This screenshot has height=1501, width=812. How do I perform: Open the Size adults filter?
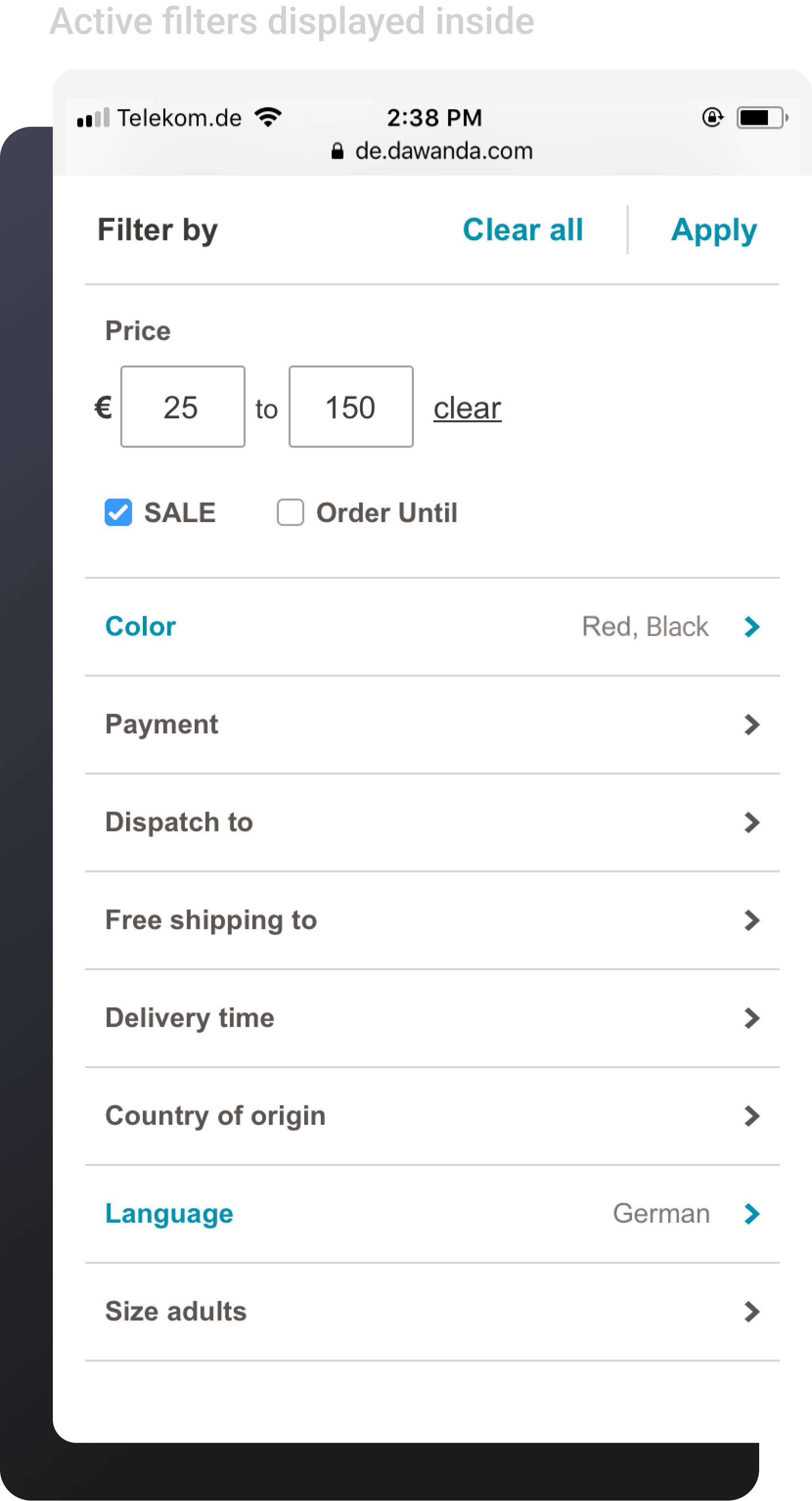[431, 1312]
